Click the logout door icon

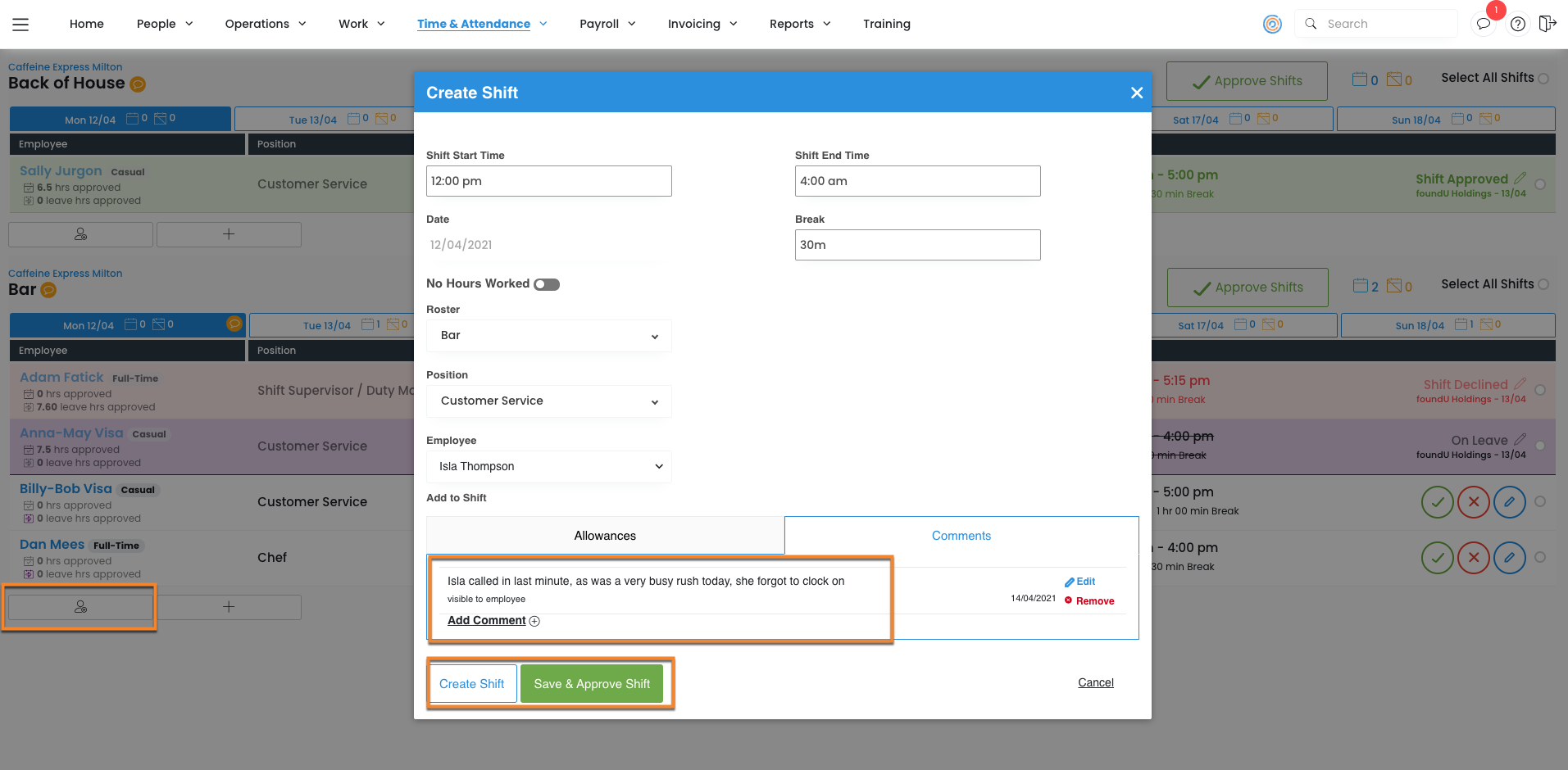click(x=1547, y=24)
